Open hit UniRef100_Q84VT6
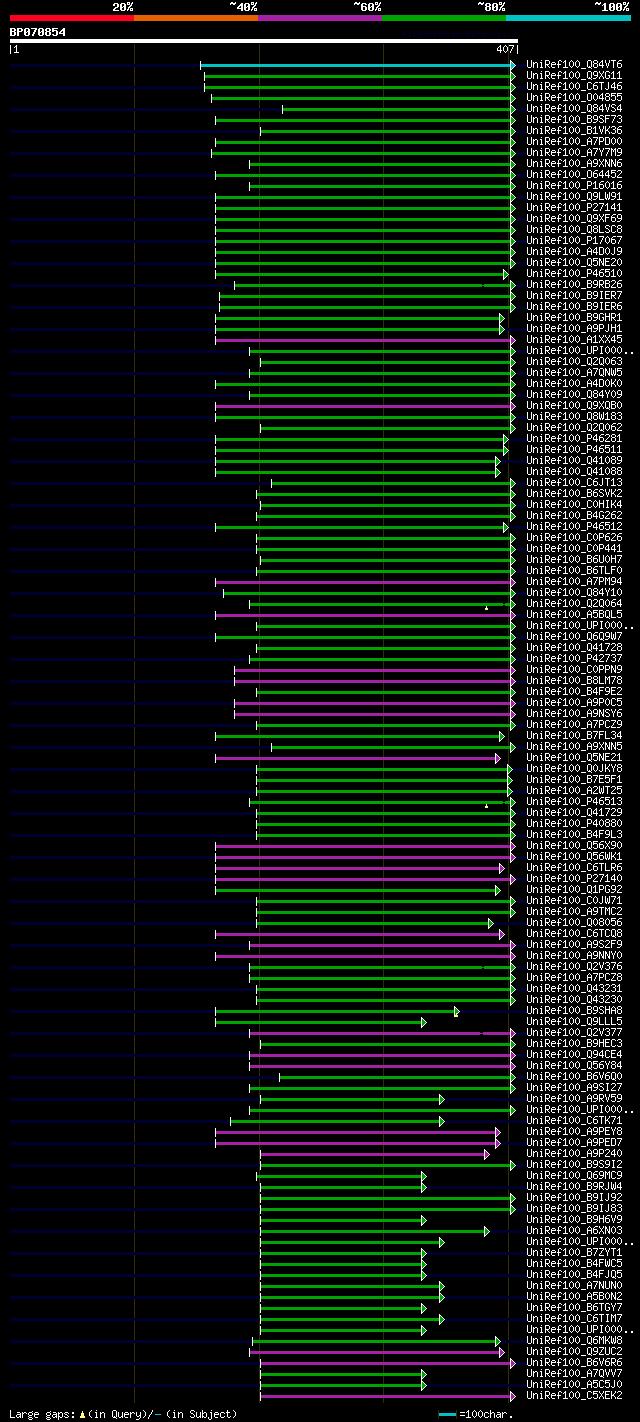The image size is (640, 1422). pyautogui.click(x=573, y=65)
